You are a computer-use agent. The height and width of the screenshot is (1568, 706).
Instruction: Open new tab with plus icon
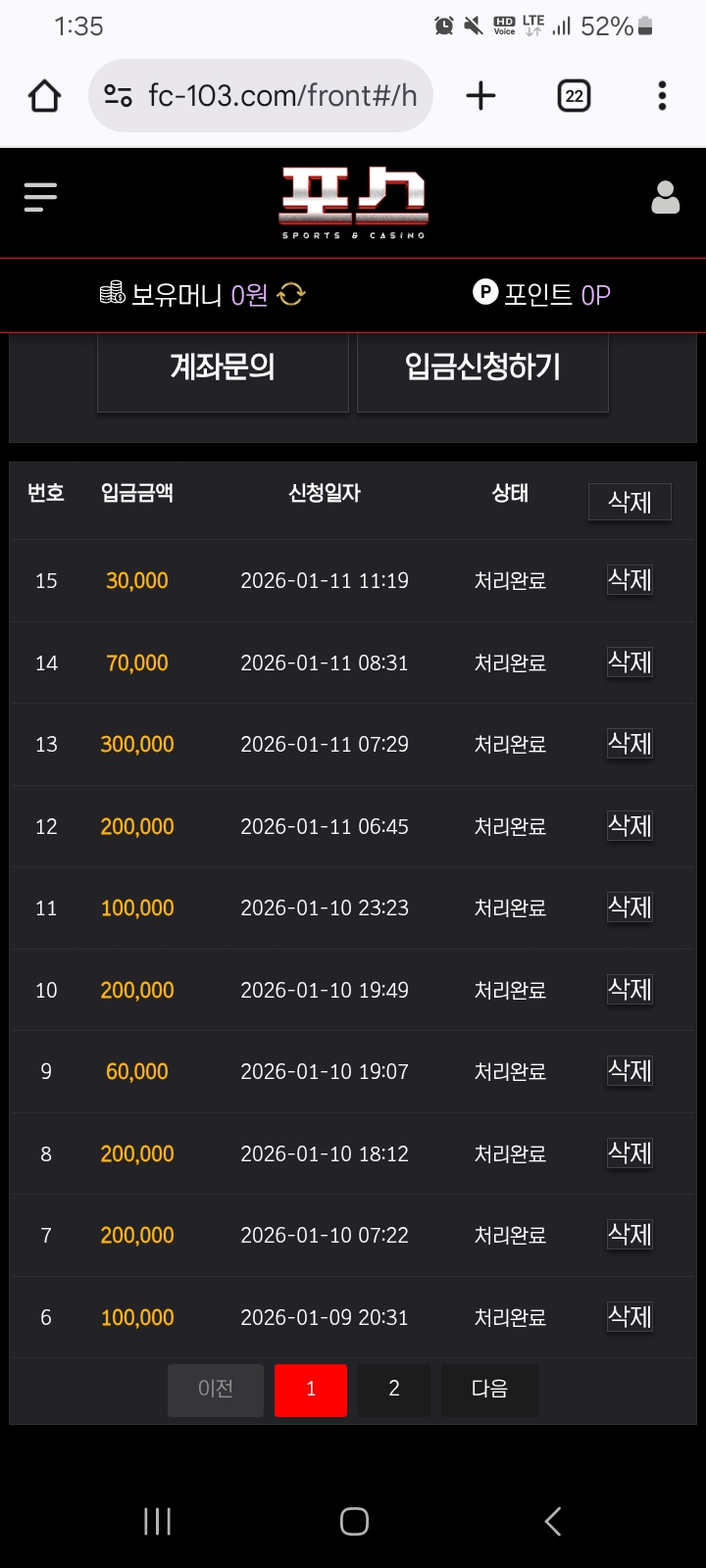coord(480,96)
